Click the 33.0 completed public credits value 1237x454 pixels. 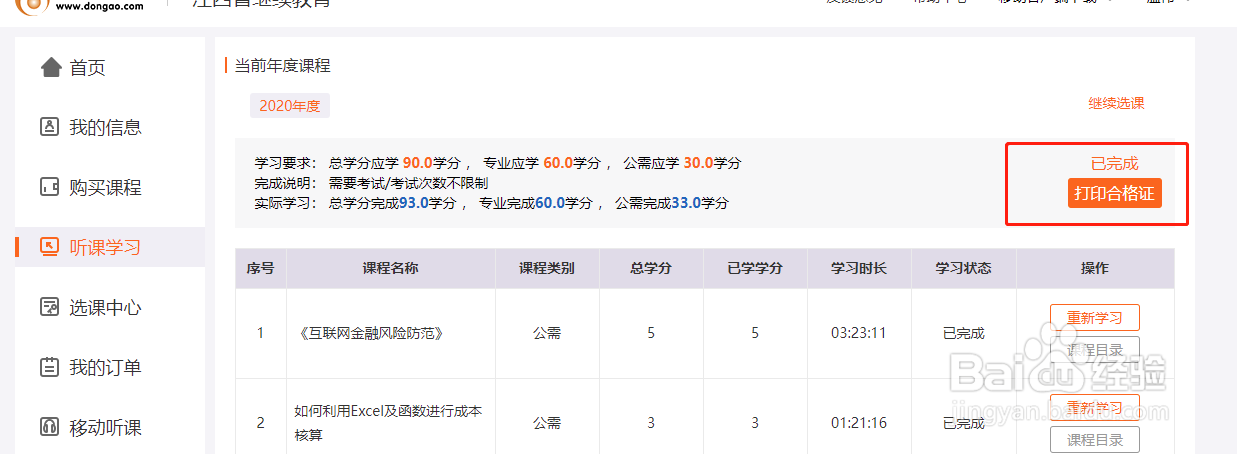[x=686, y=202]
